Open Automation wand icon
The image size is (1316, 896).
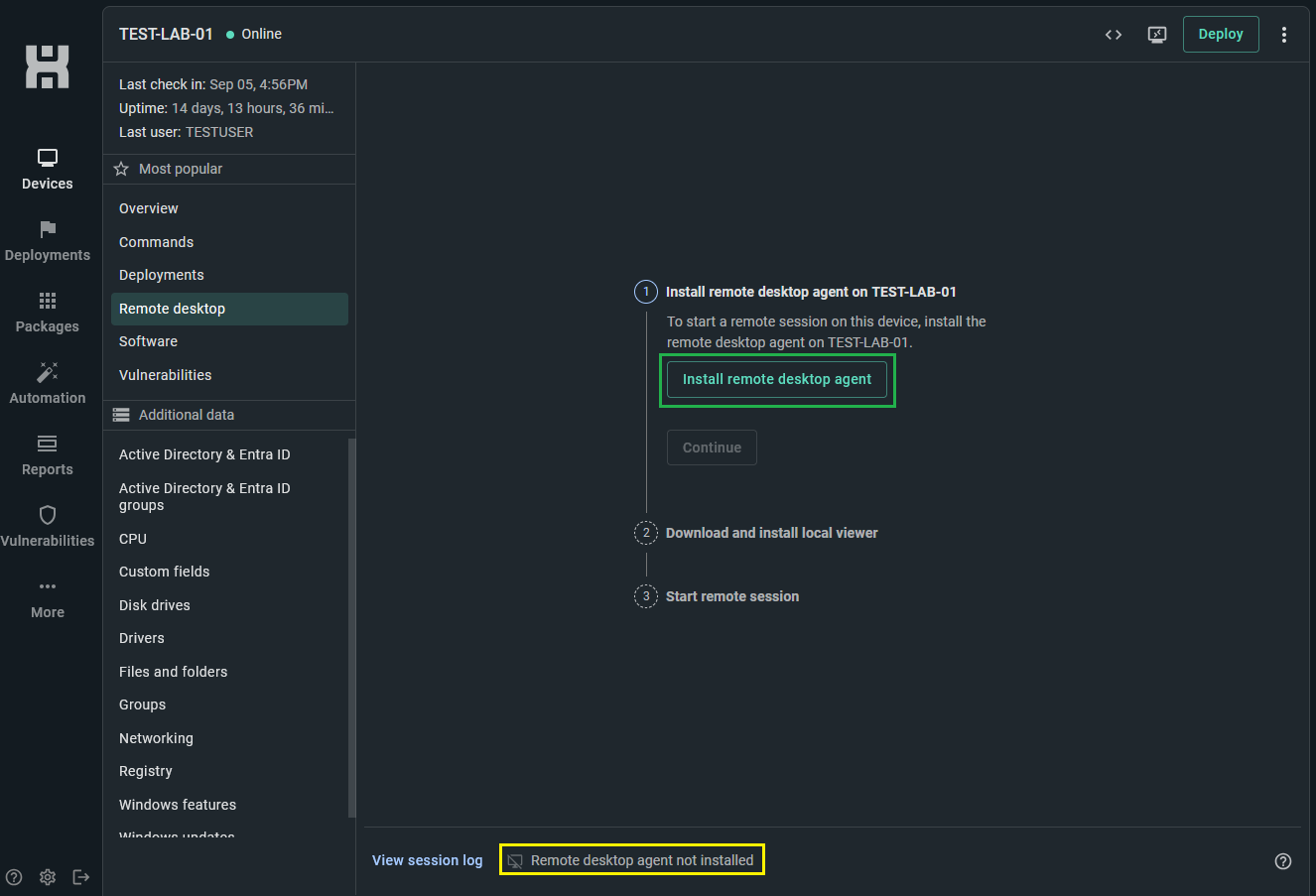48,372
